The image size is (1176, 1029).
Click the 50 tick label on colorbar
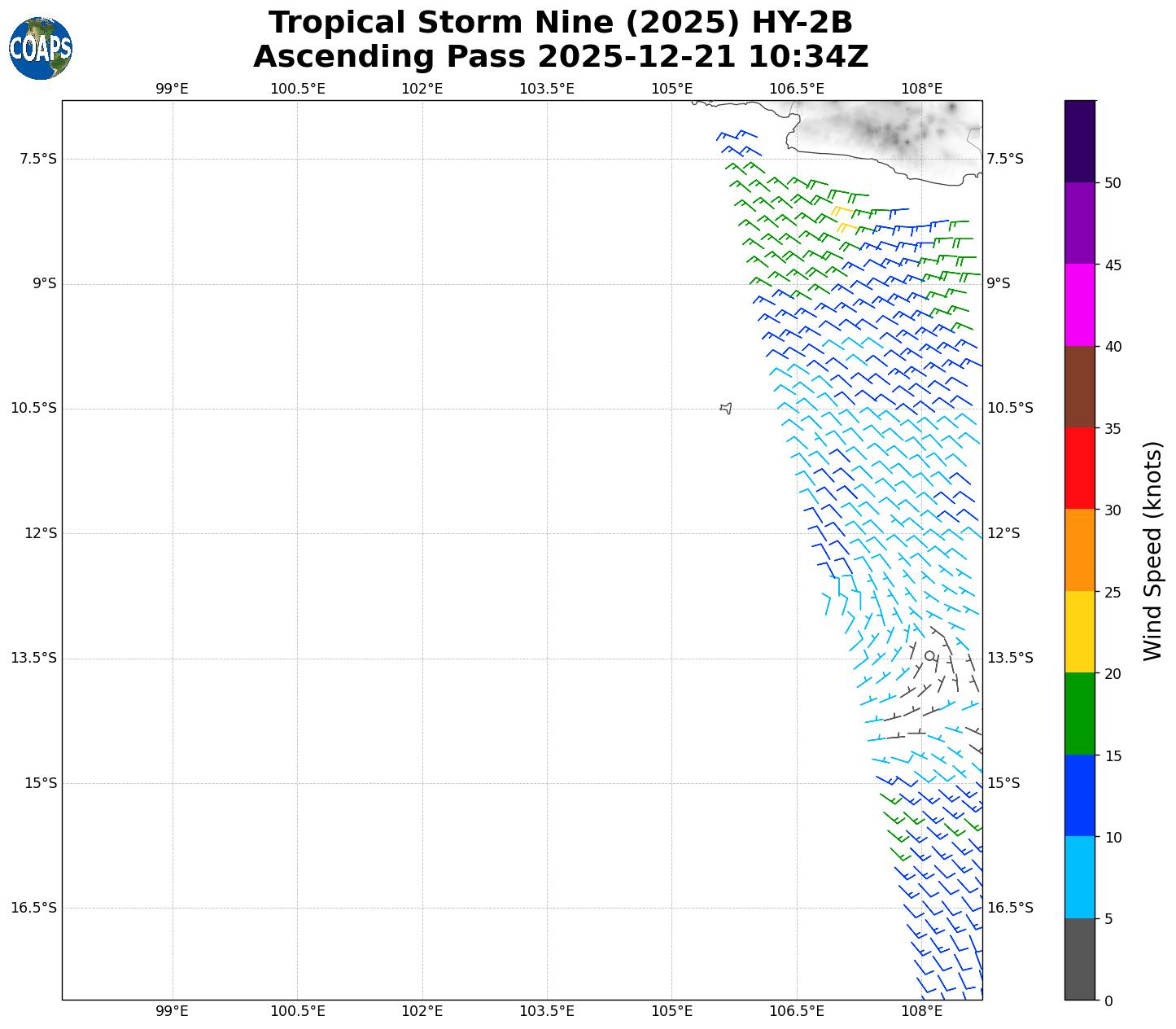coord(1113,183)
